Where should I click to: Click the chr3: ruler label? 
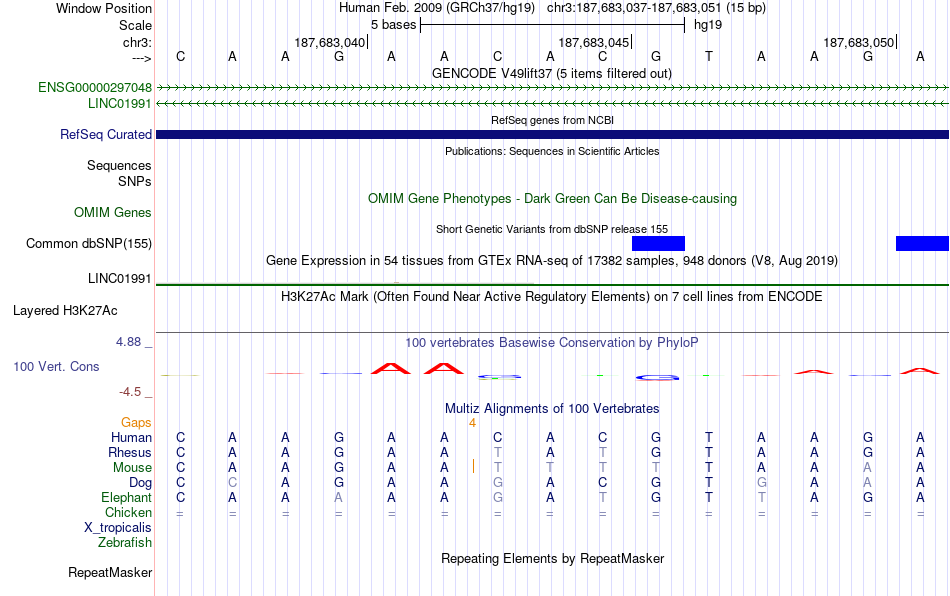(137, 42)
